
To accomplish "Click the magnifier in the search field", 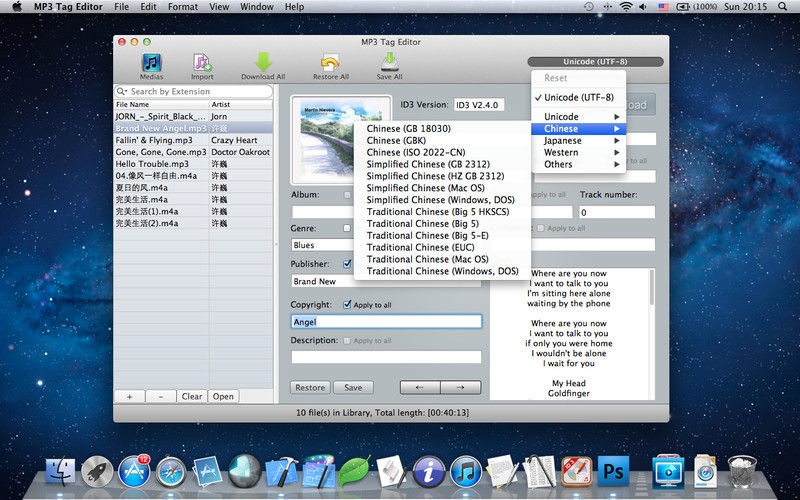I will tap(121, 91).
